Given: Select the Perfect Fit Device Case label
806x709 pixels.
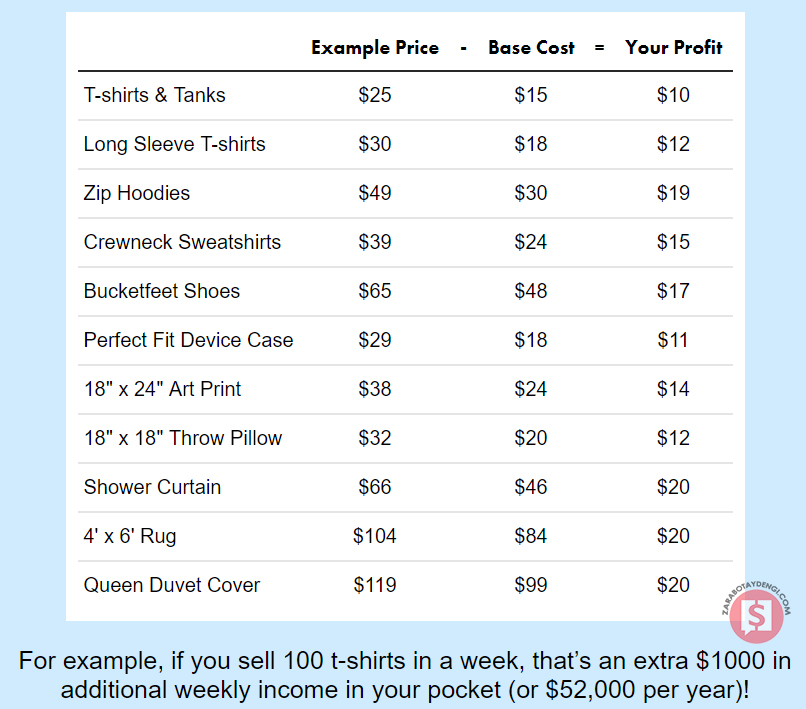Looking at the screenshot, I should coord(188,340).
